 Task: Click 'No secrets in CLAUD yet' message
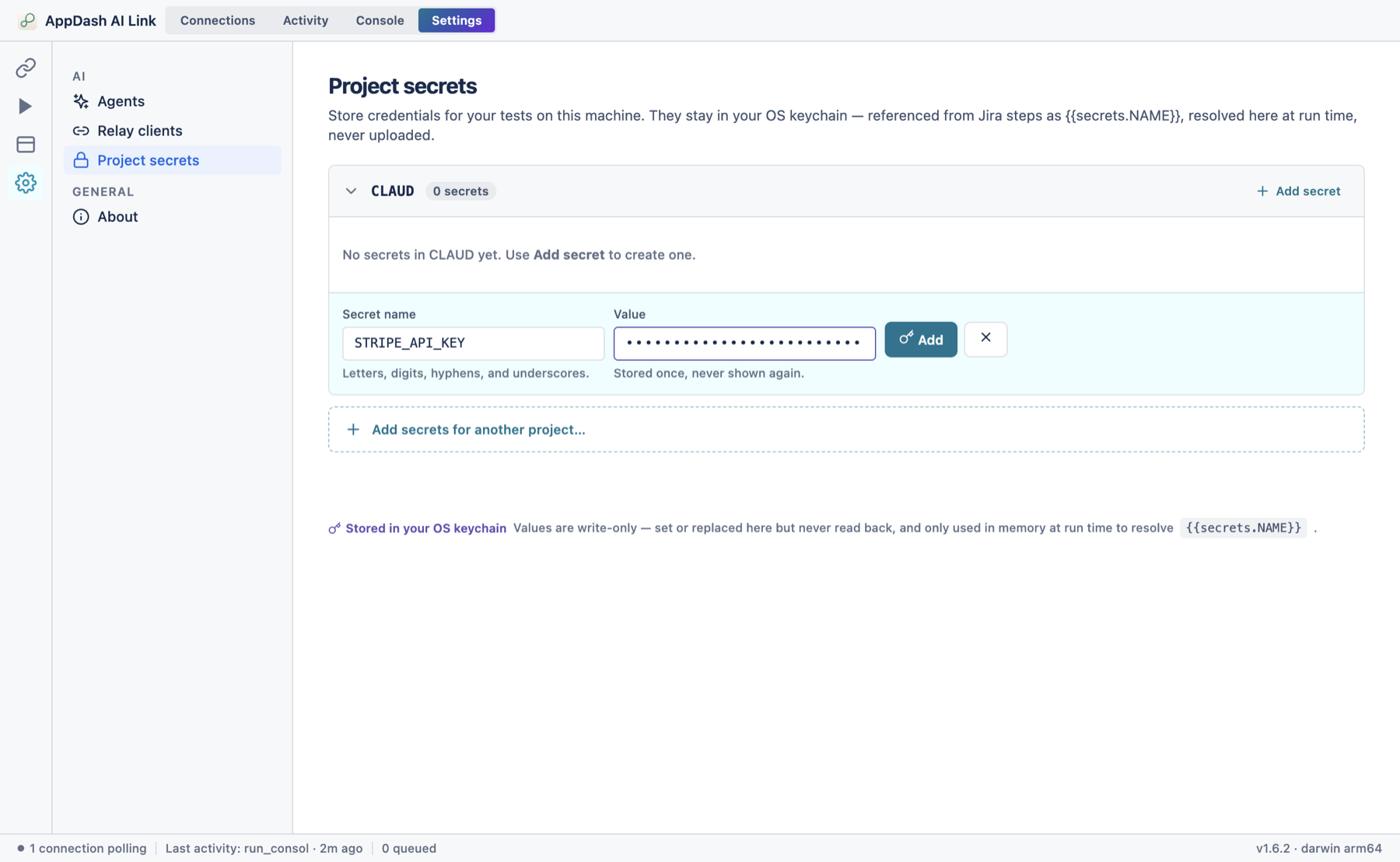pyautogui.click(x=519, y=255)
